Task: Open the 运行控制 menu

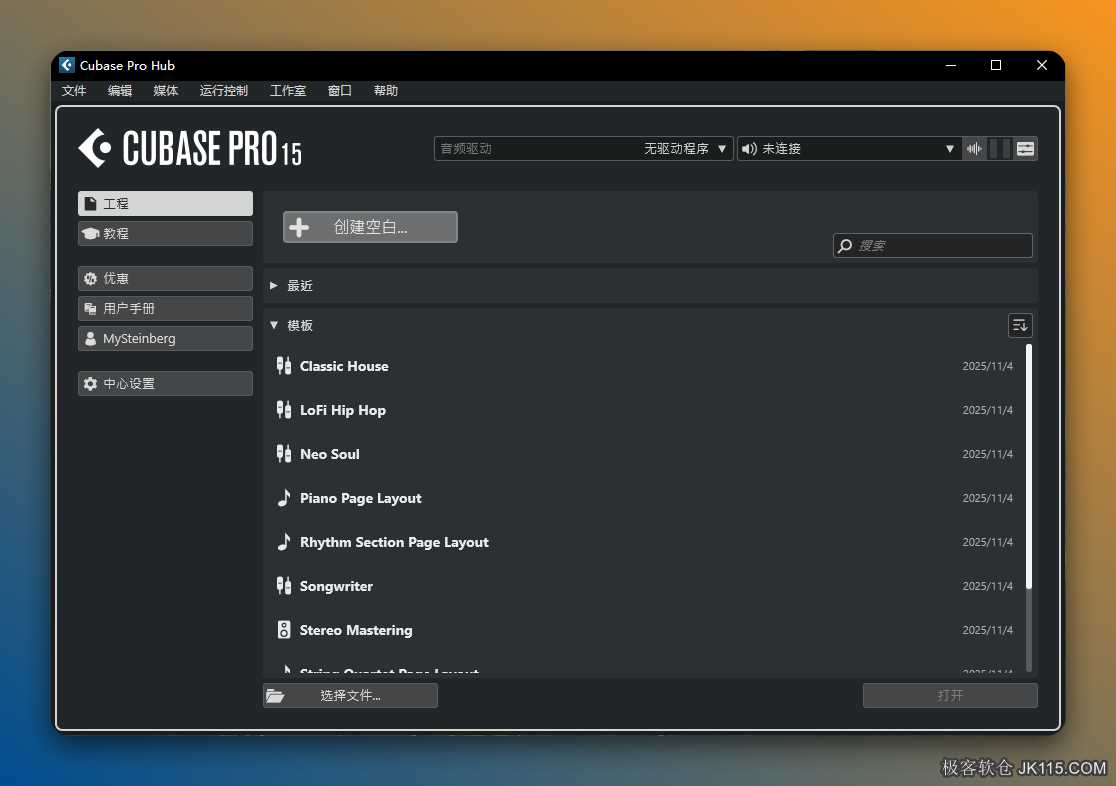Action: pyautogui.click(x=223, y=90)
